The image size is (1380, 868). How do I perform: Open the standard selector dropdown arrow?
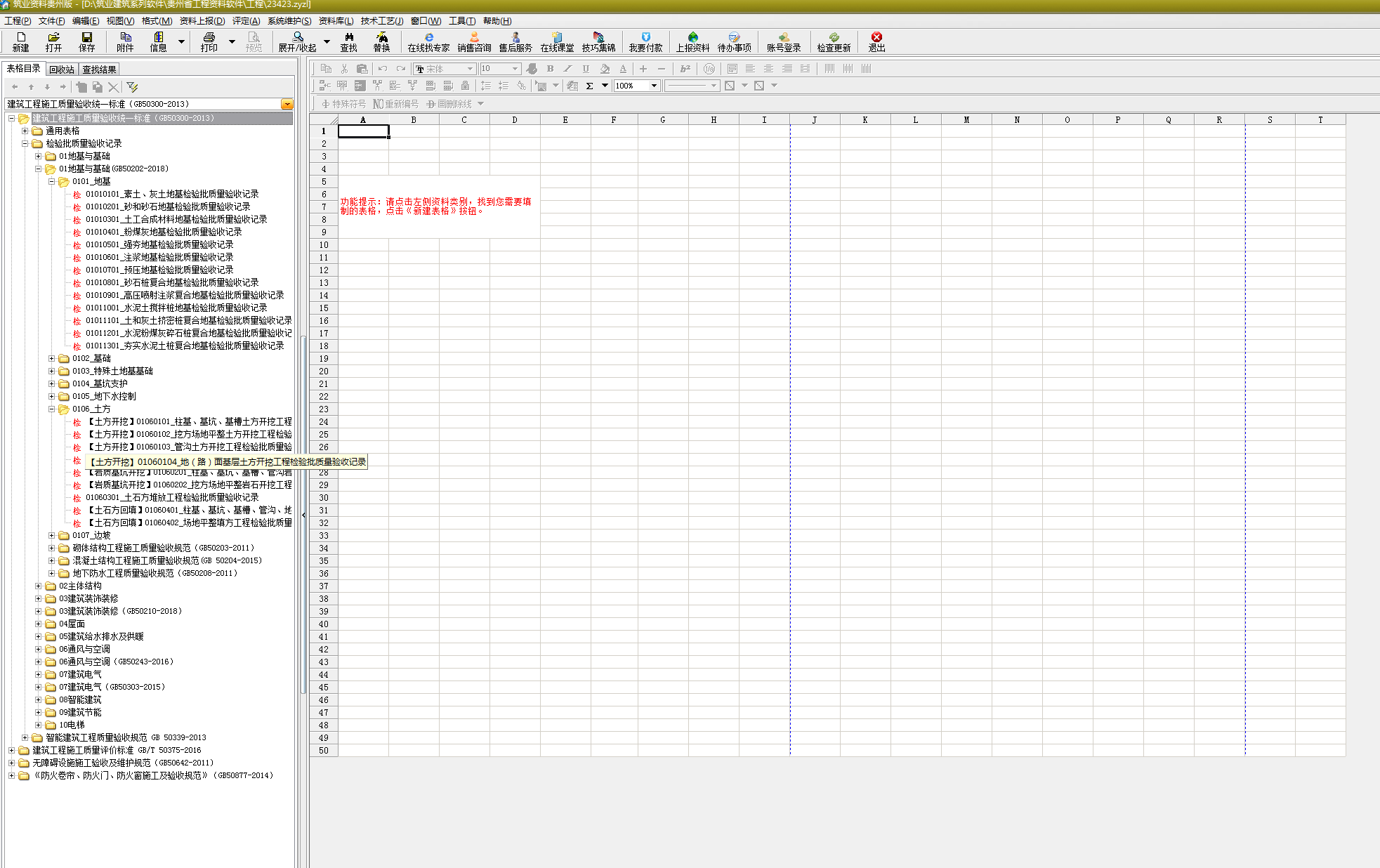pos(287,104)
